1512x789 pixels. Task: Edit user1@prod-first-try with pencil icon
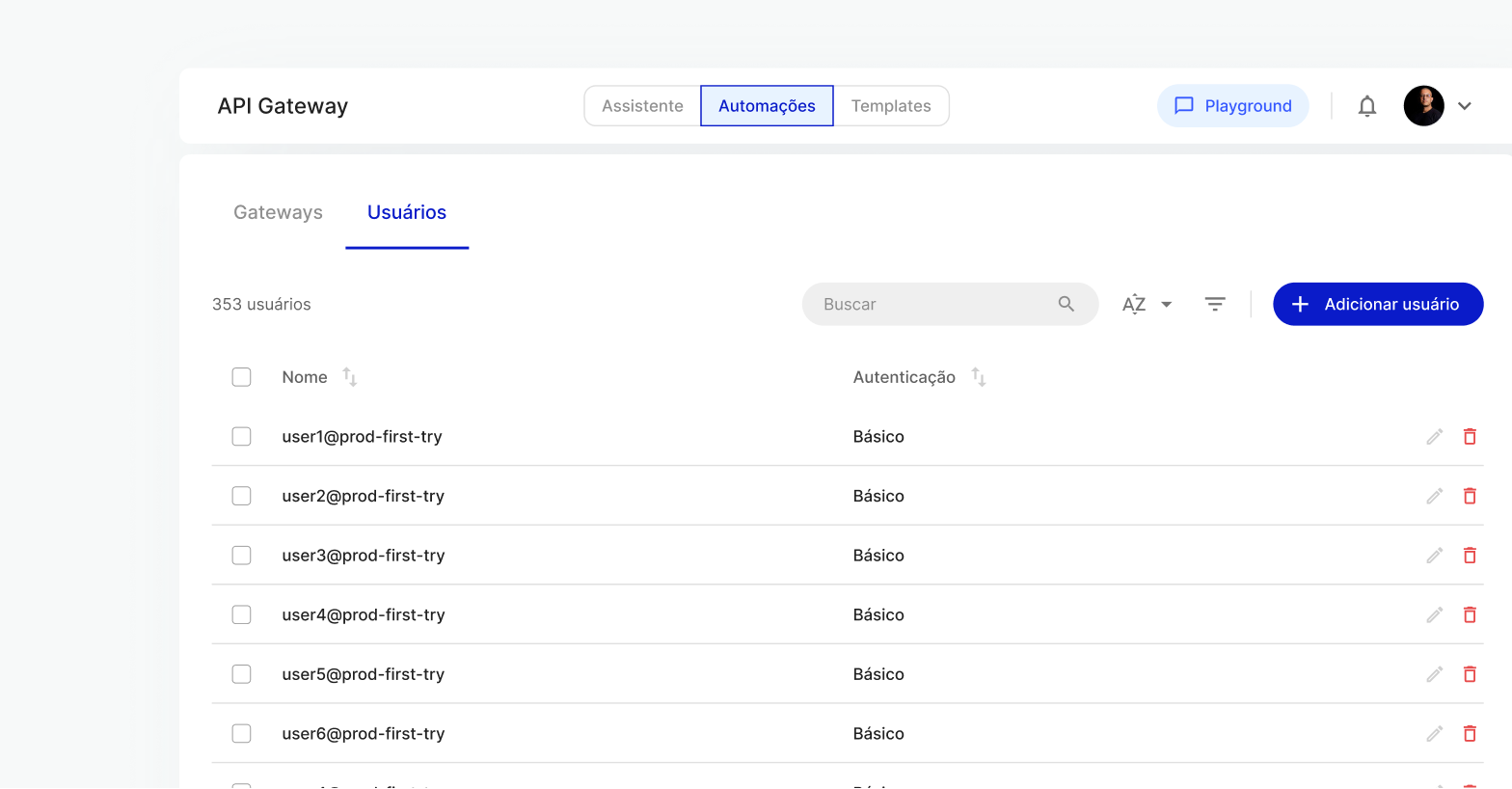tap(1434, 437)
